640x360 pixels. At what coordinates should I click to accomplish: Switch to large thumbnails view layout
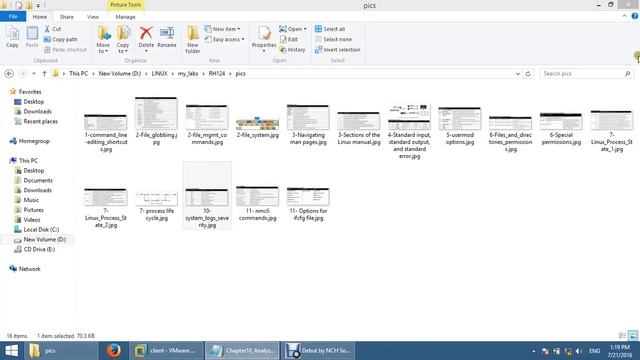pos(633,336)
